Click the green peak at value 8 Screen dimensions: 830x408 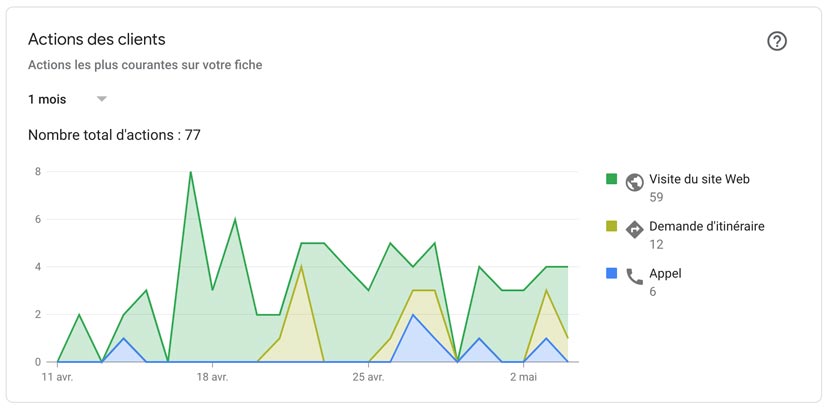pyautogui.click(x=190, y=172)
